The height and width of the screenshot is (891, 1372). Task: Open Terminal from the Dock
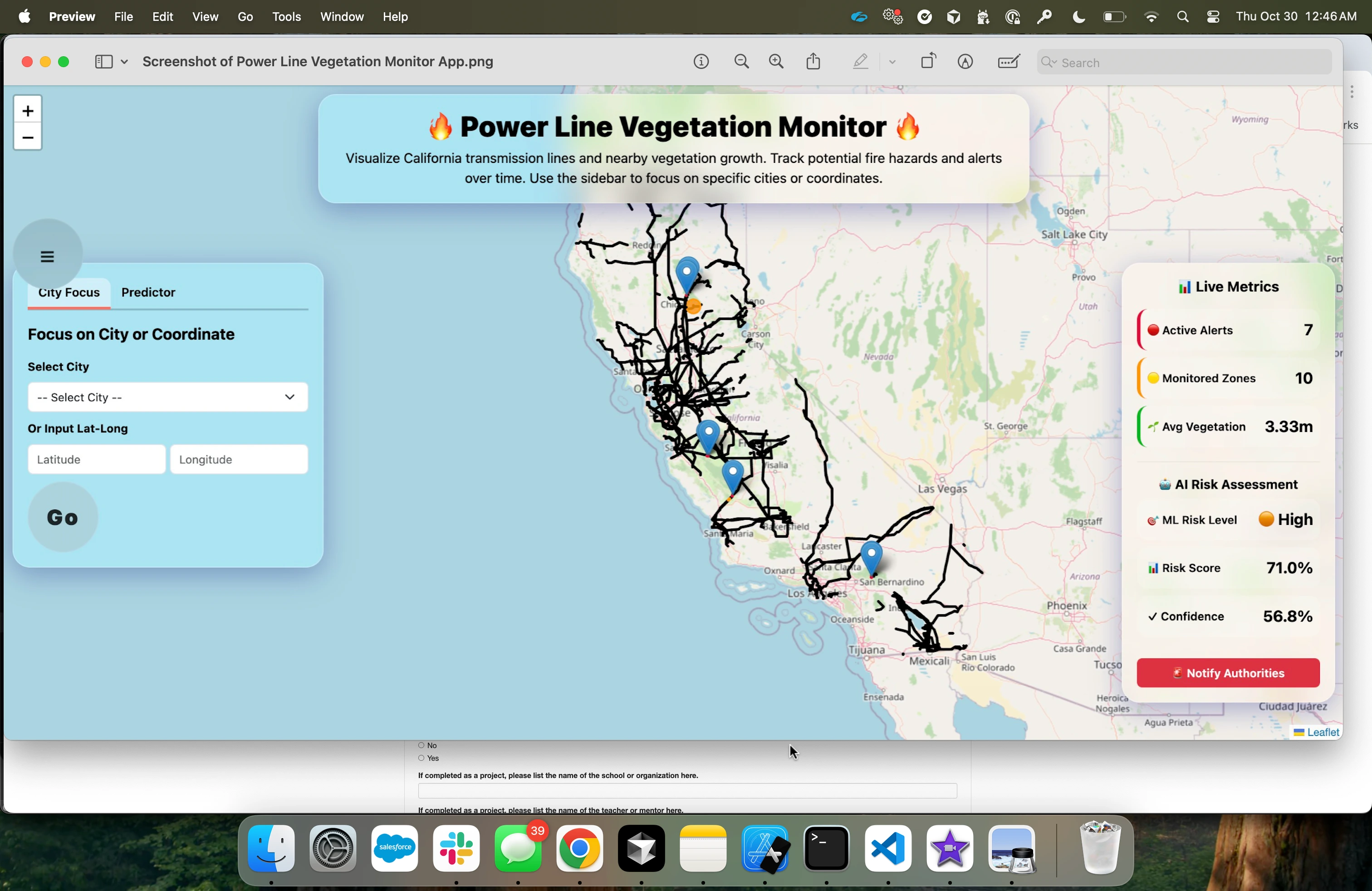pos(827,848)
